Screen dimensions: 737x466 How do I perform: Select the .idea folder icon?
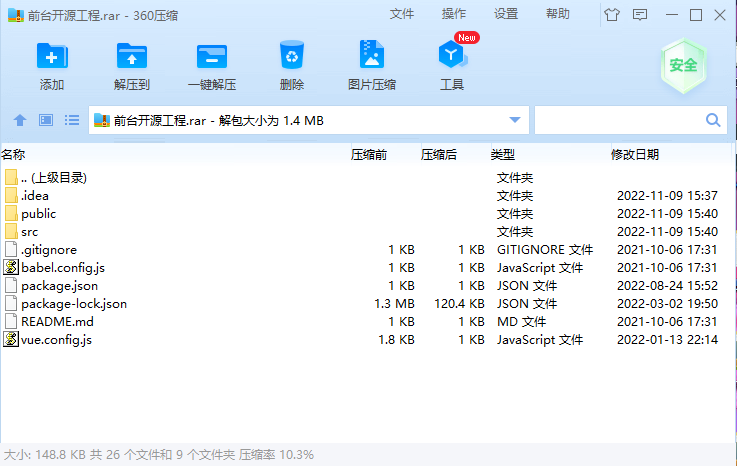(11, 195)
